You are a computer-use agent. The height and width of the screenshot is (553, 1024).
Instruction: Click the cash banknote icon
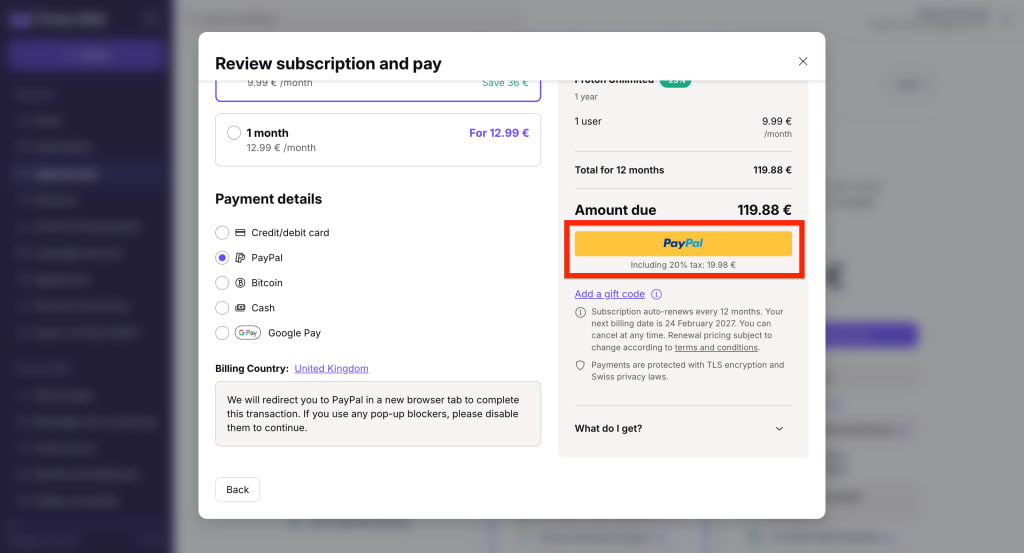pos(240,308)
